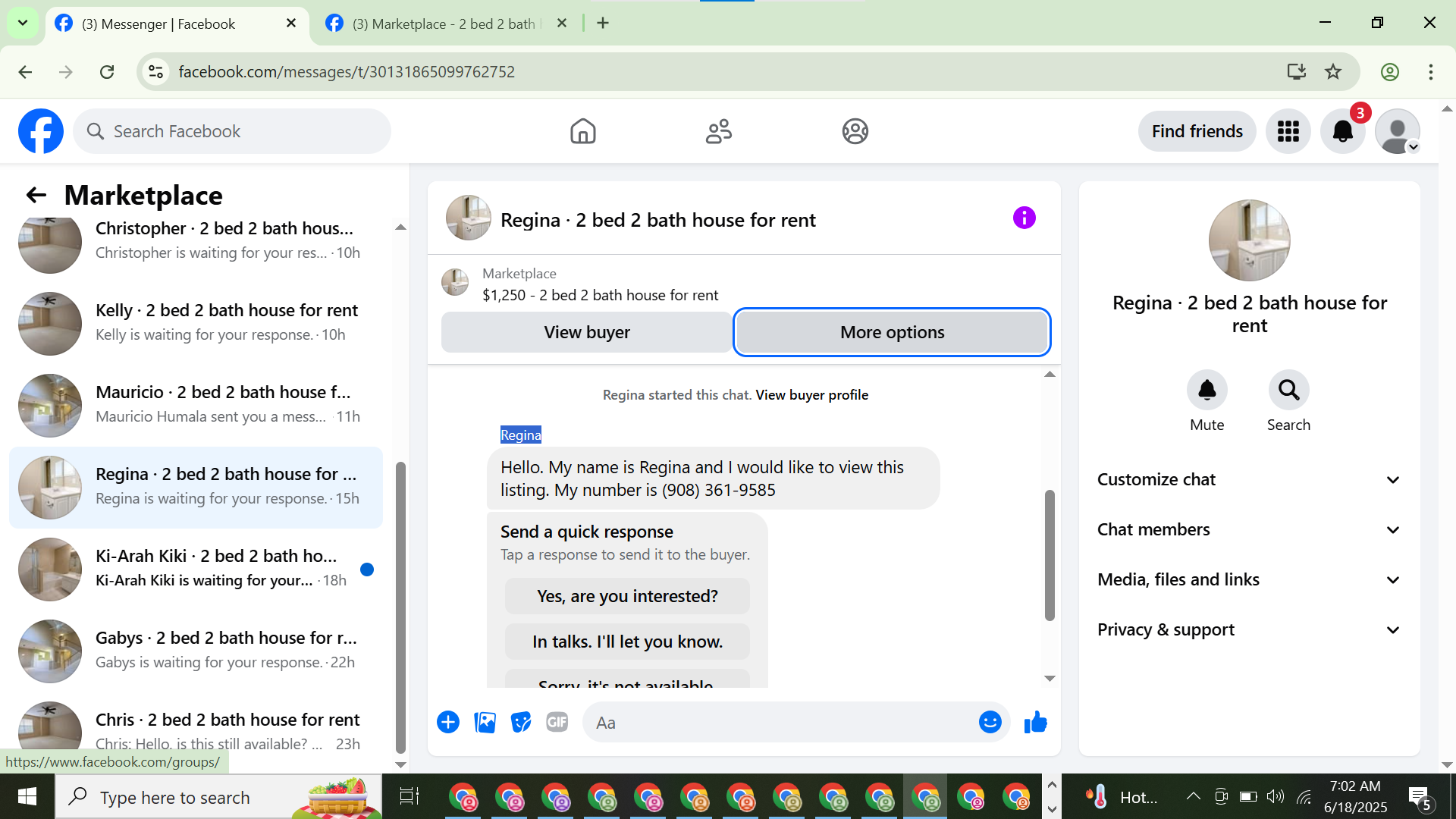Image resolution: width=1456 pixels, height=819 pixels.
Task: Click Regina's listing thumbnail in right panel
Action: (x=1249, y=240)
